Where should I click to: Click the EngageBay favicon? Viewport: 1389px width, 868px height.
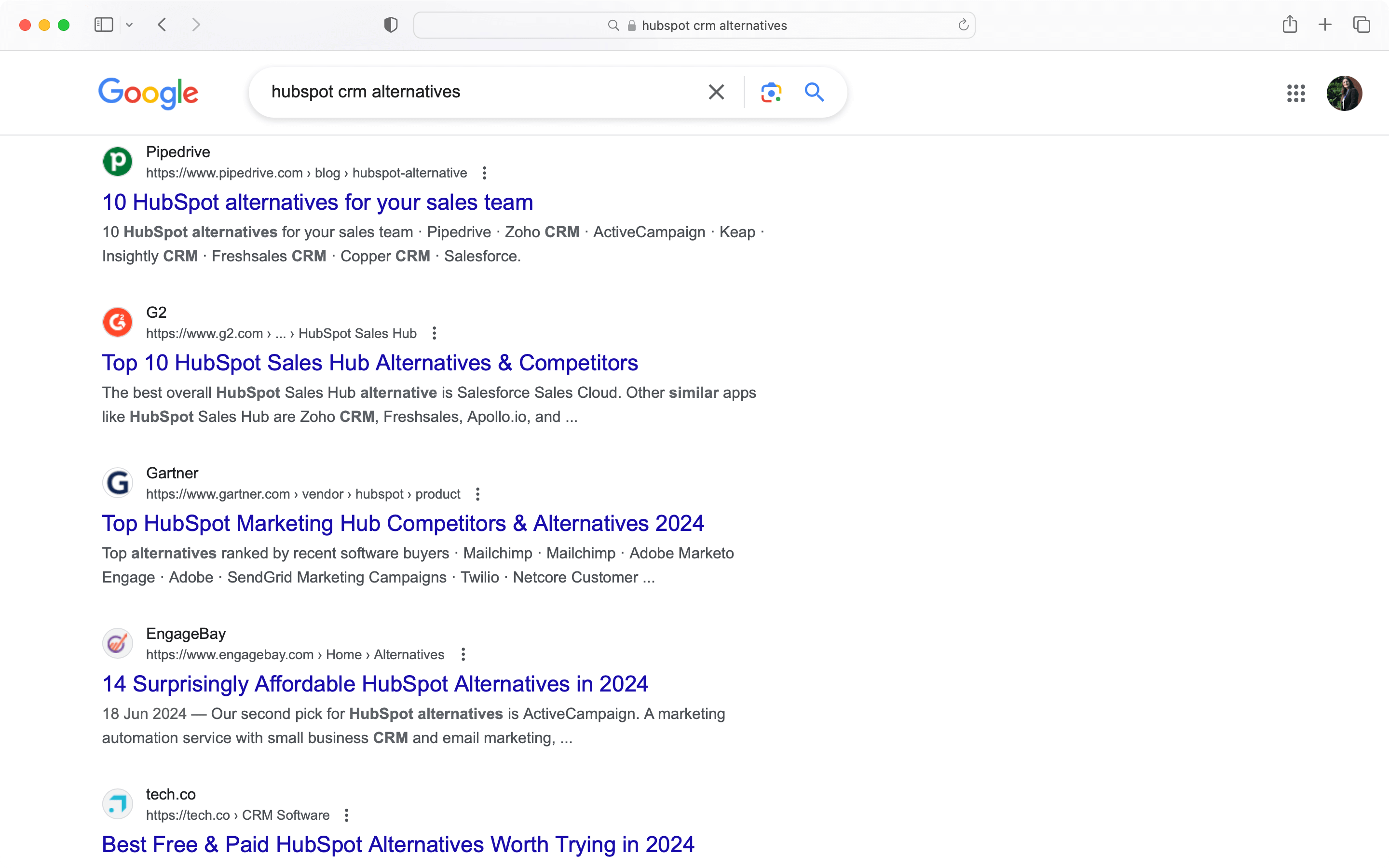click(x=118, y=644)
